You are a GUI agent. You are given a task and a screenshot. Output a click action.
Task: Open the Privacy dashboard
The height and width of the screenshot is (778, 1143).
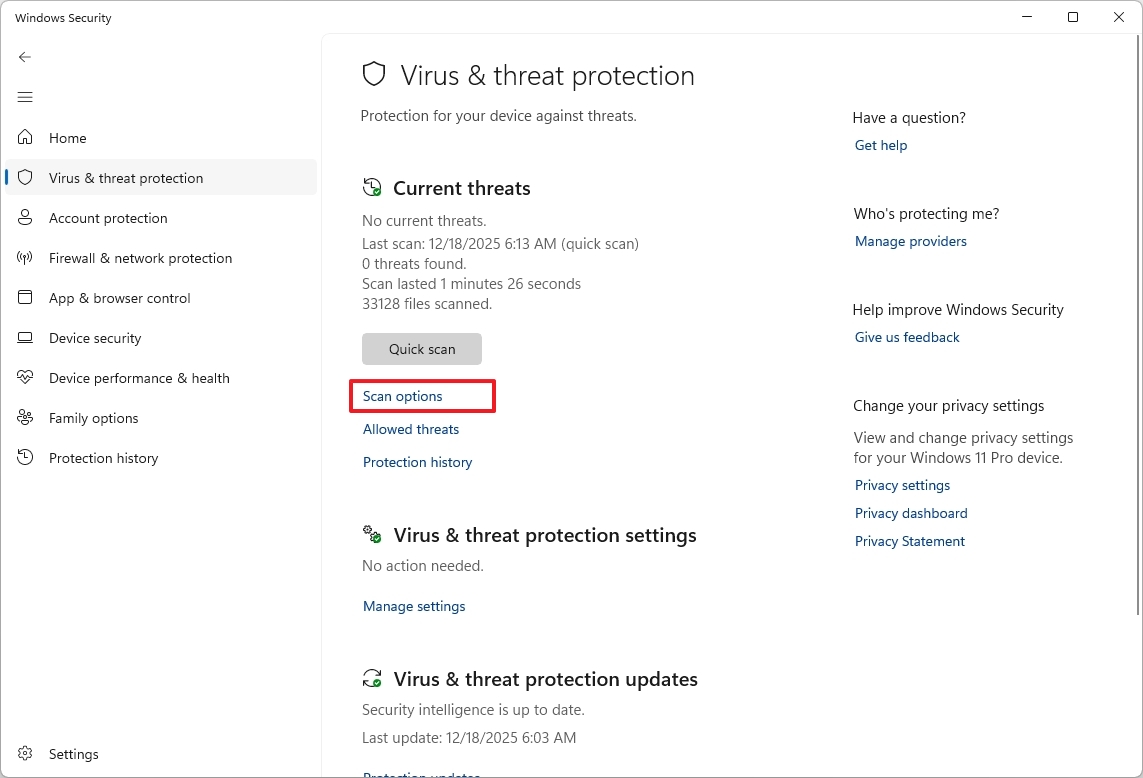[911, 513]
